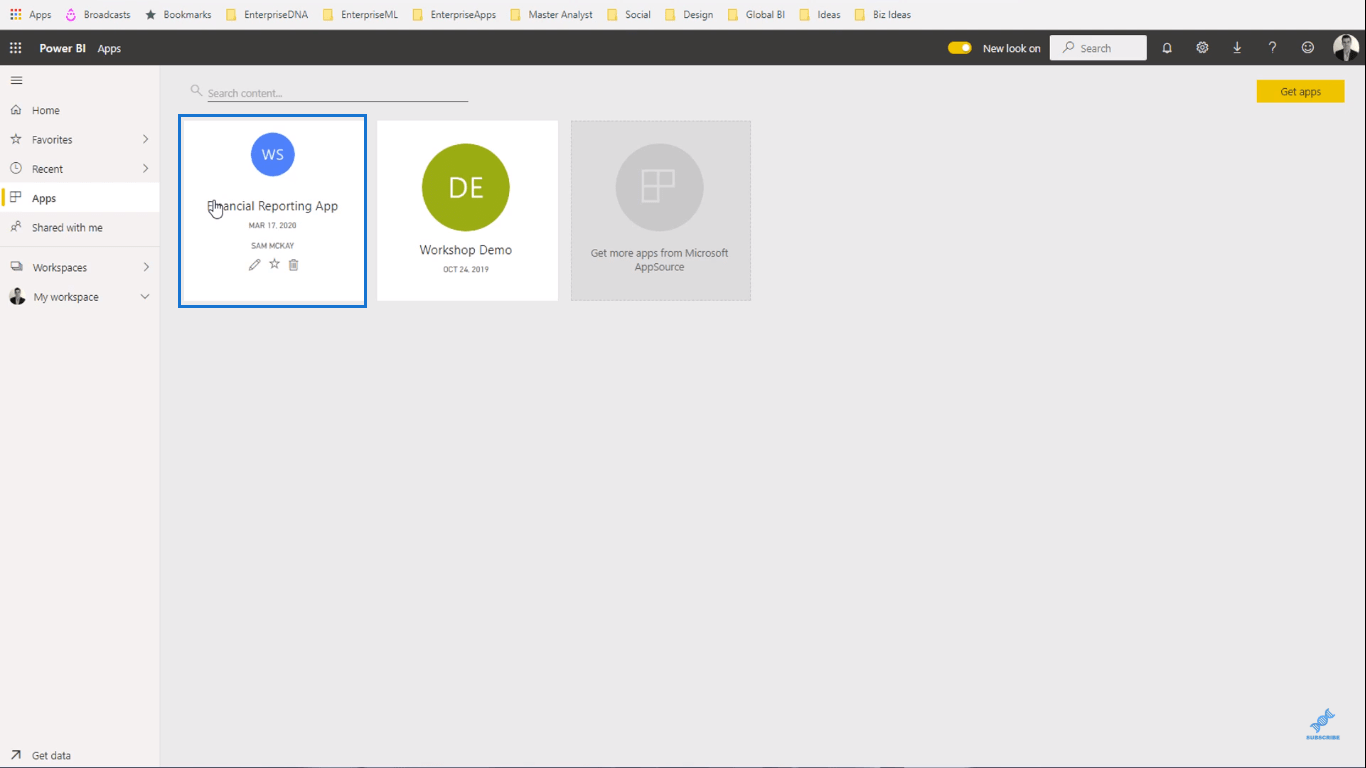Click the download arrow icon
This screenshot has height=768, width=1366.
click(1237, 48)
